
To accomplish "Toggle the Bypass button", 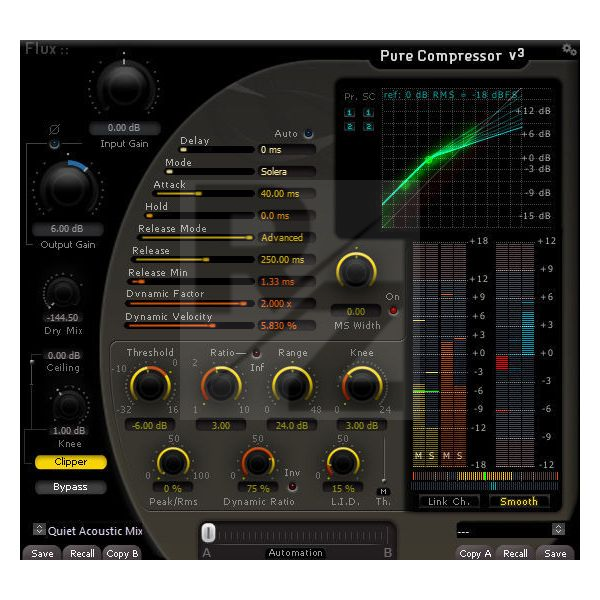I will (x=70, y=487).
